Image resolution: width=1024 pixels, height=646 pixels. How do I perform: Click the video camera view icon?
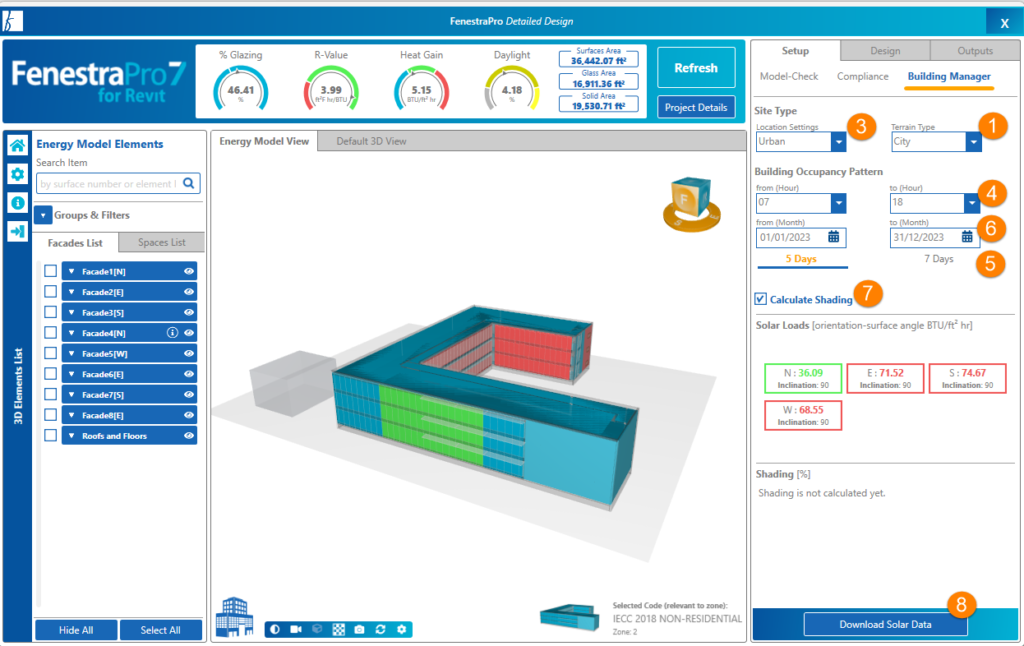[296, 629]
